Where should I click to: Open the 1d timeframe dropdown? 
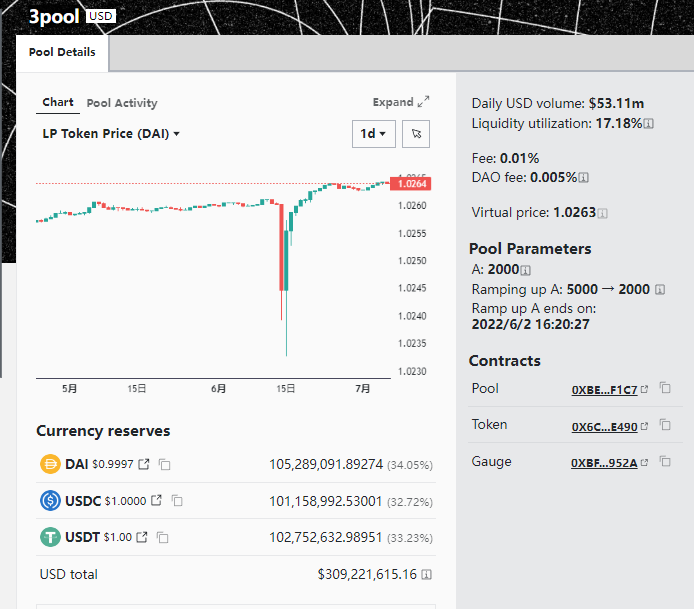point(374,134)
